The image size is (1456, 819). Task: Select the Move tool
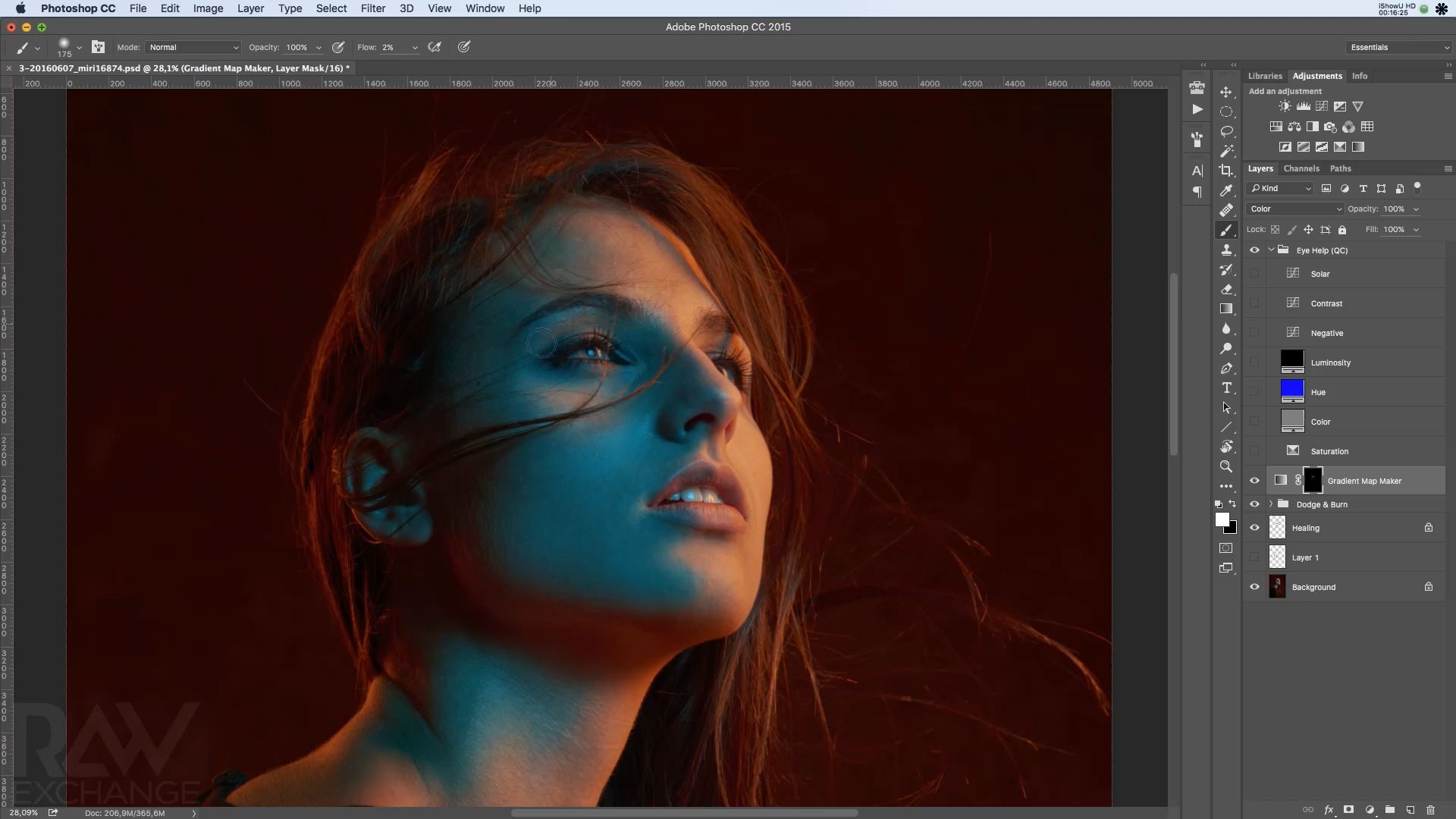[1226, 92]
